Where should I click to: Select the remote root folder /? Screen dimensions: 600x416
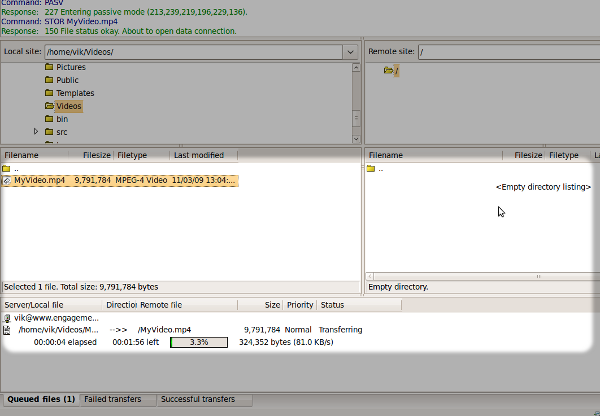coord(396,70)
